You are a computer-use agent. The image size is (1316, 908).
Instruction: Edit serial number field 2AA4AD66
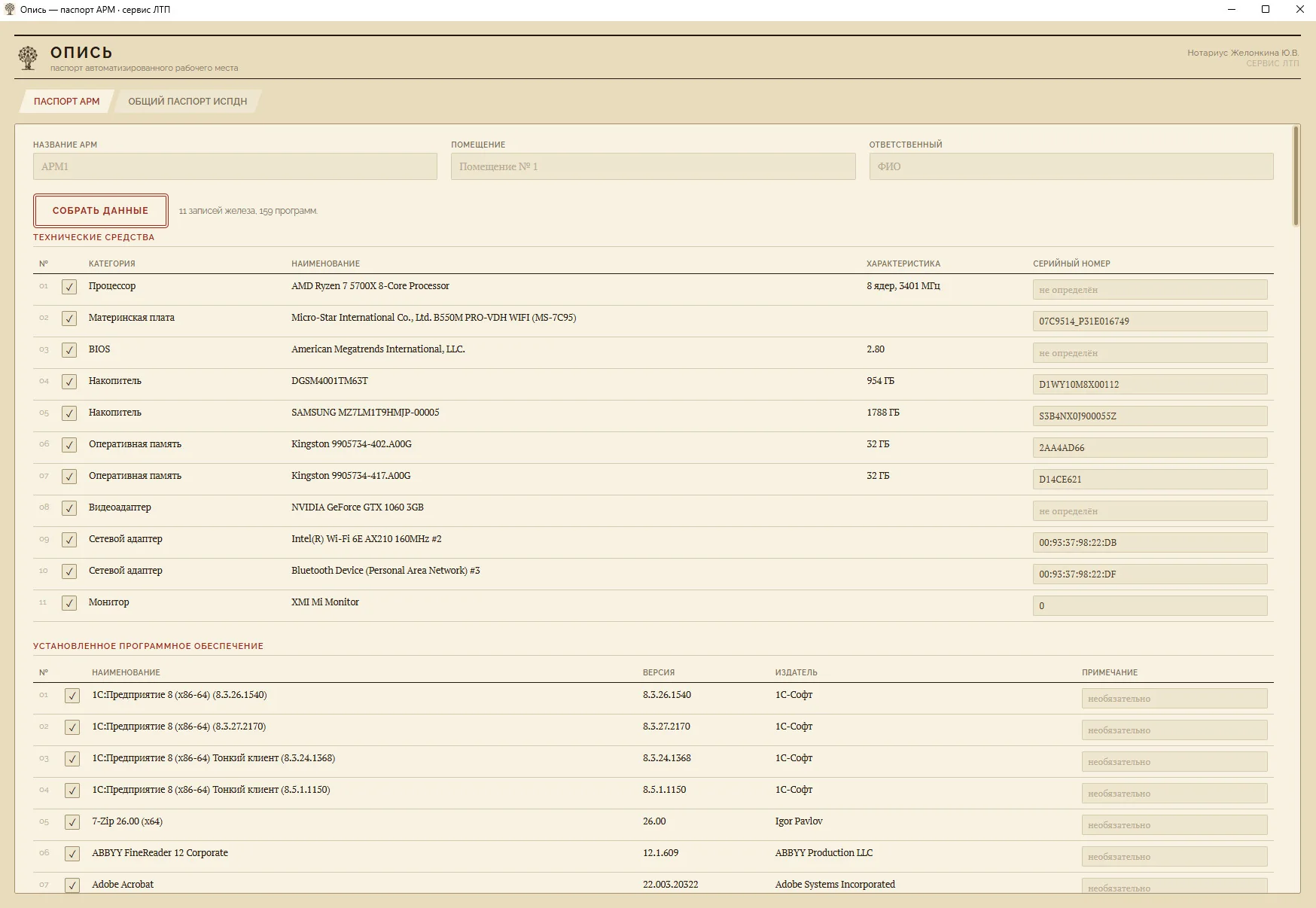pos(1150,448)
